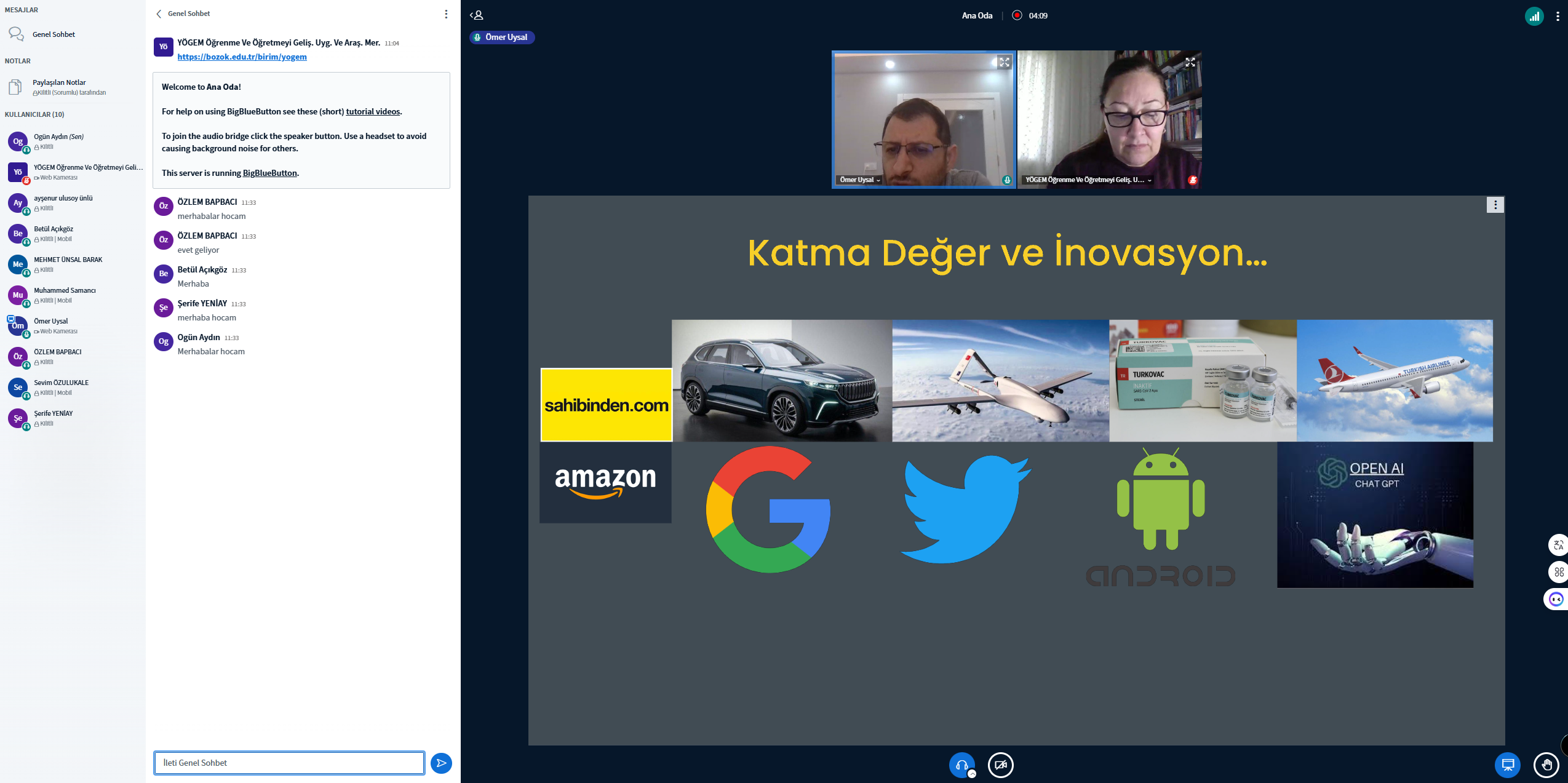
Task: Select user YÖGEM Öğrenme Ve Öğretmeyi Geli…
Action: pos(74,172)
